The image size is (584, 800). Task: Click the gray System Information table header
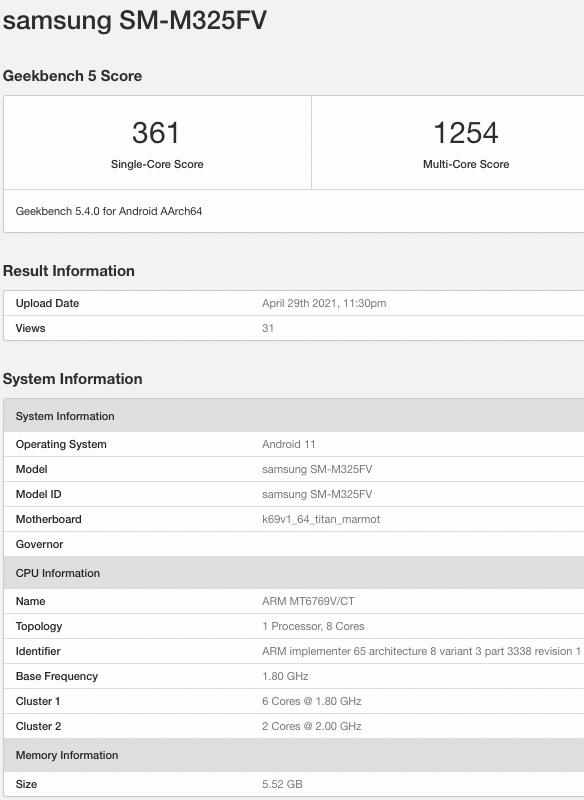pos(294,416)
